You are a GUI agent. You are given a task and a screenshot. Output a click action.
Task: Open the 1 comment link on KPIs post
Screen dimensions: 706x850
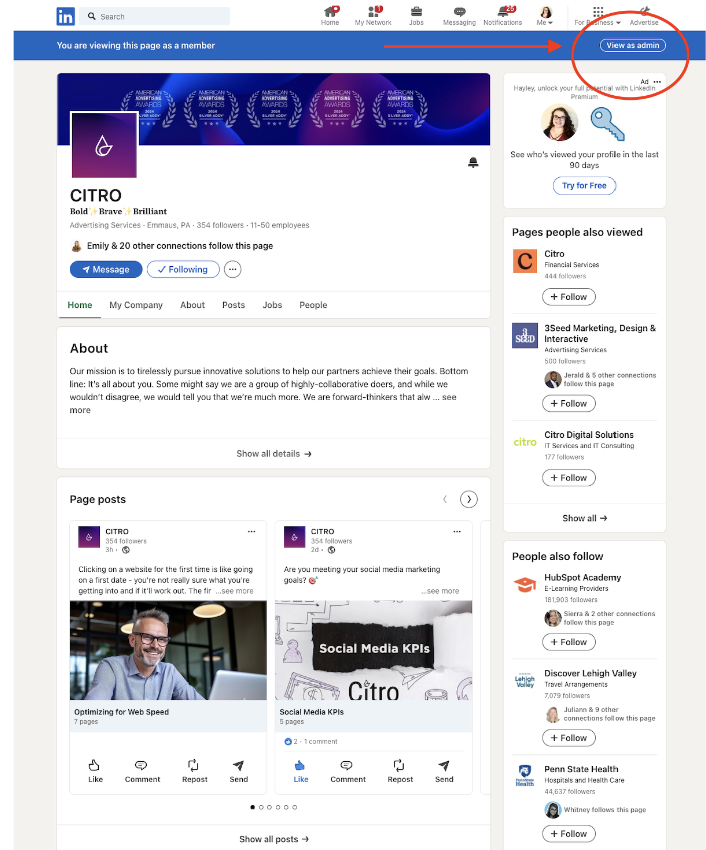click(320, 742)
